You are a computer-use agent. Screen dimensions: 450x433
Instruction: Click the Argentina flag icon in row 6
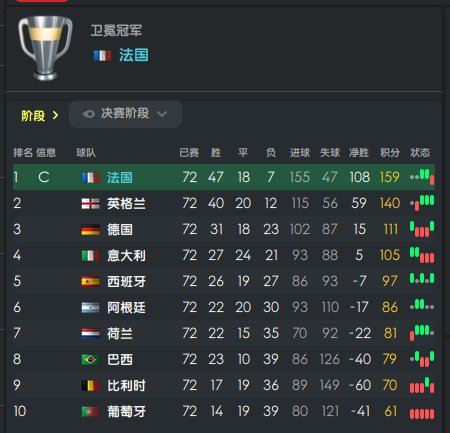(91, 307)
